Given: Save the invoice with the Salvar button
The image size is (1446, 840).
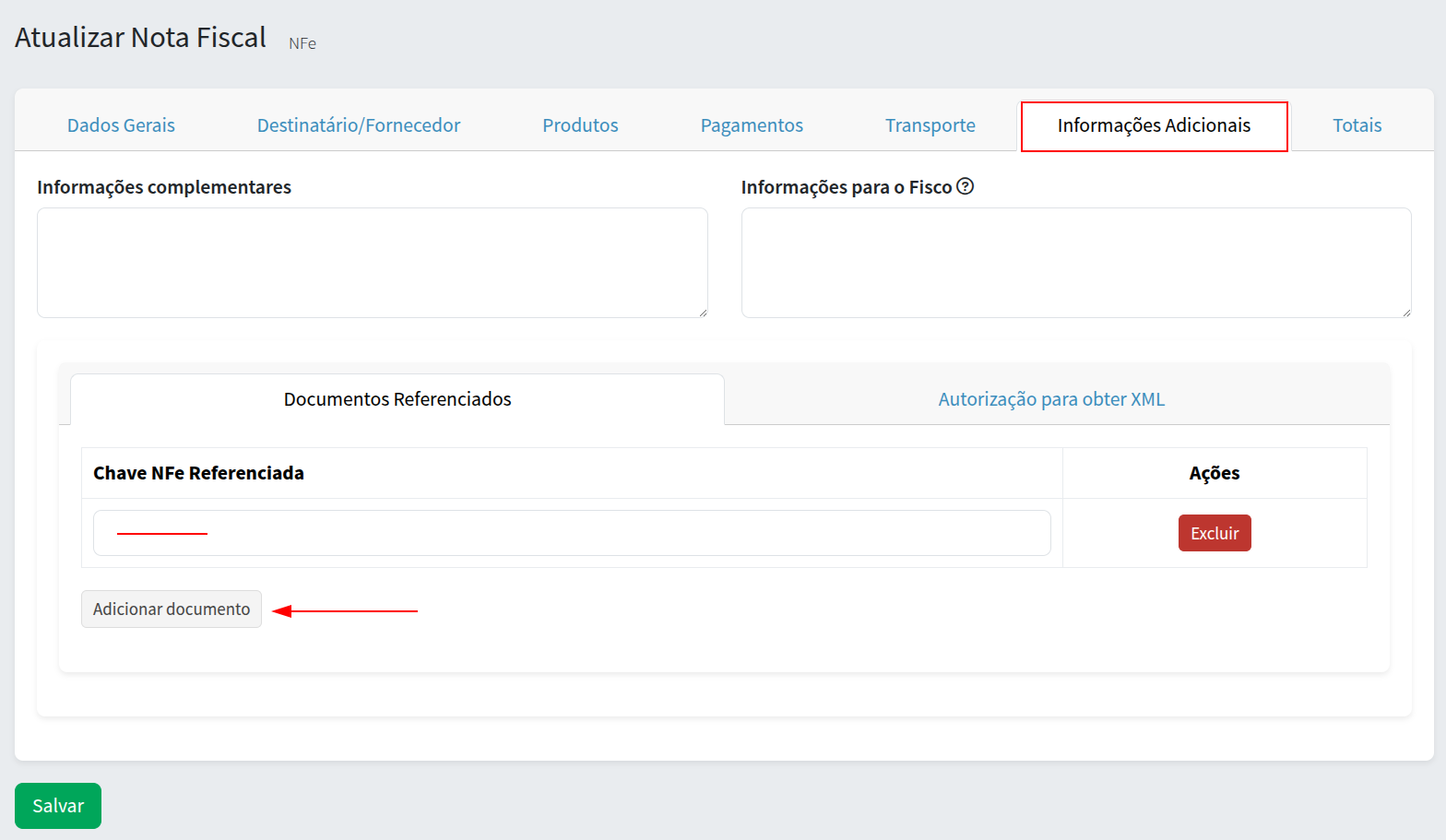Looking at the screenshot, I should [x=58, y=806].
